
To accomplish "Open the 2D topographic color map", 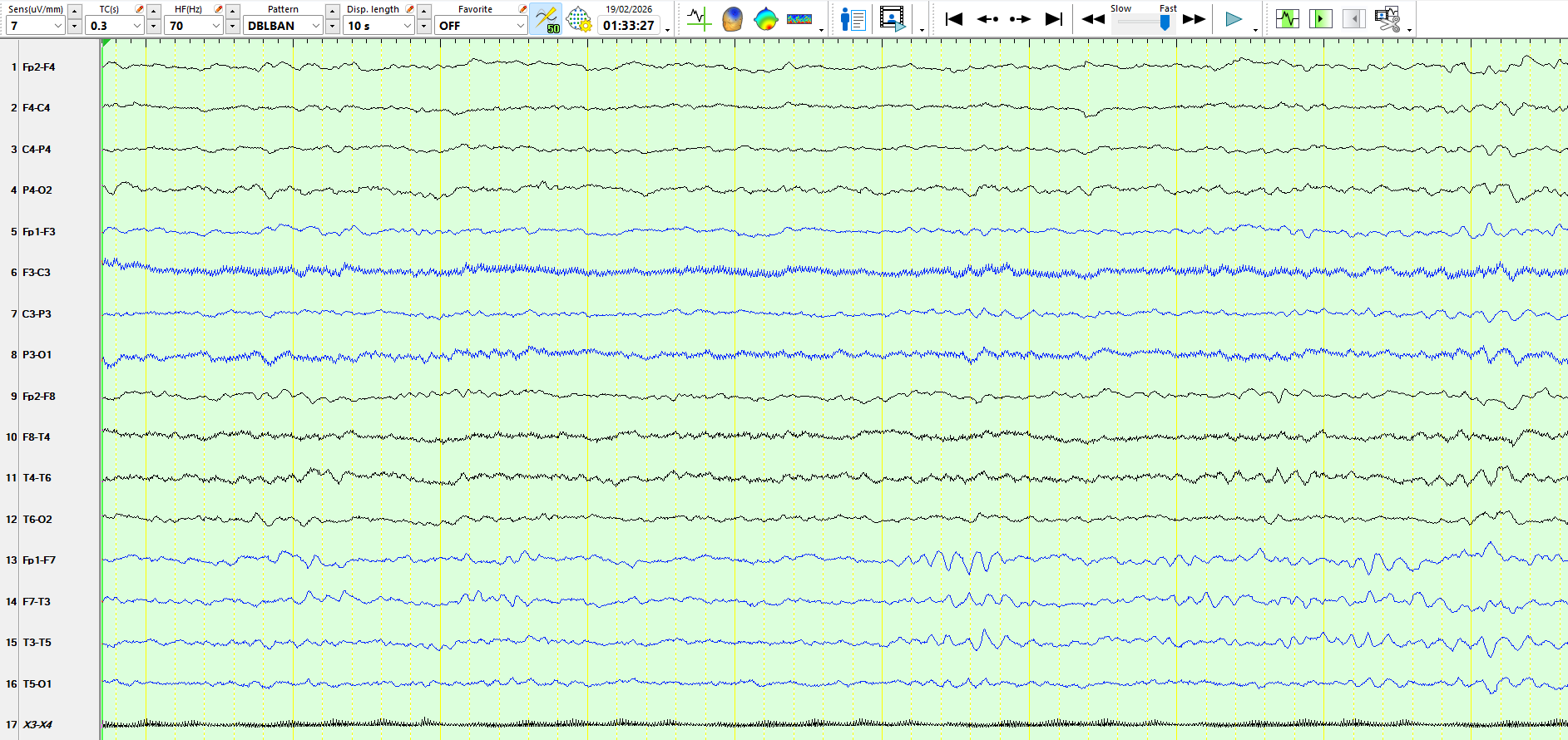I will 765,19.
